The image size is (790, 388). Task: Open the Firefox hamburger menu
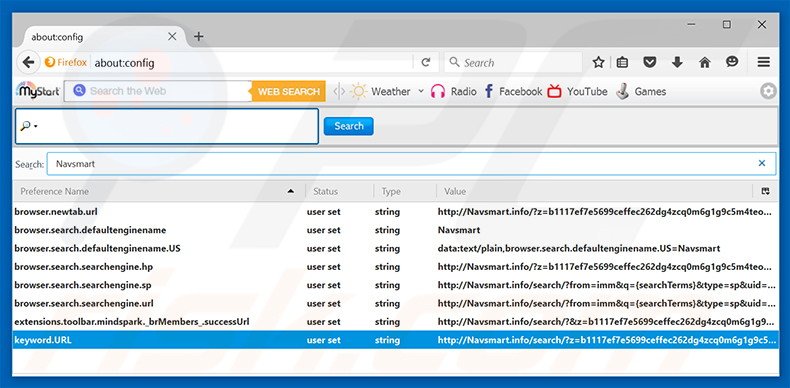[x=764, y=62]
